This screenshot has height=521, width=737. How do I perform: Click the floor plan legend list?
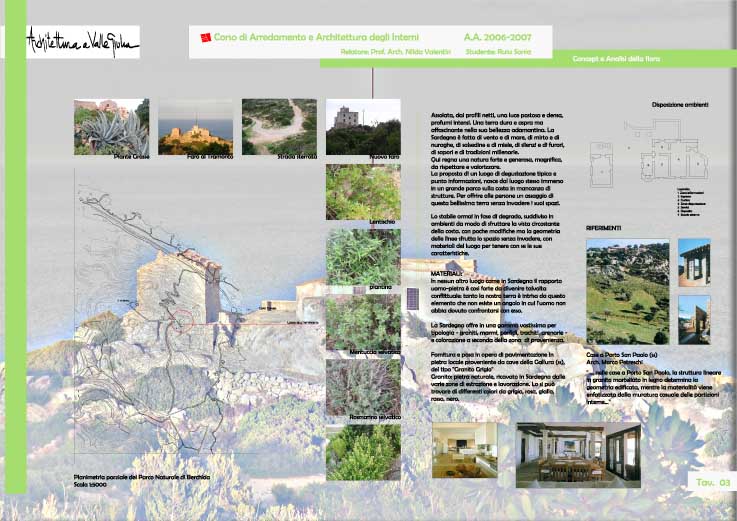pyautogui.click(x=691, y=202)
